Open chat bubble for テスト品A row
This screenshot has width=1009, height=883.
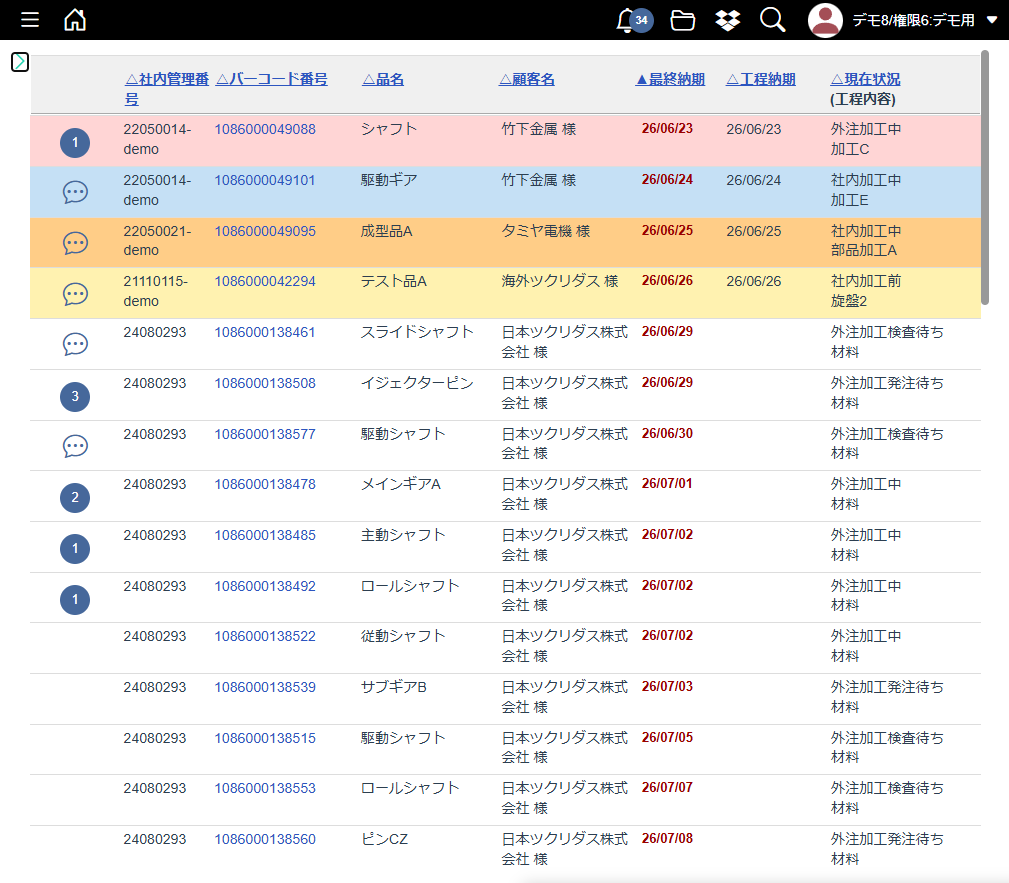(x=75, y=294)
